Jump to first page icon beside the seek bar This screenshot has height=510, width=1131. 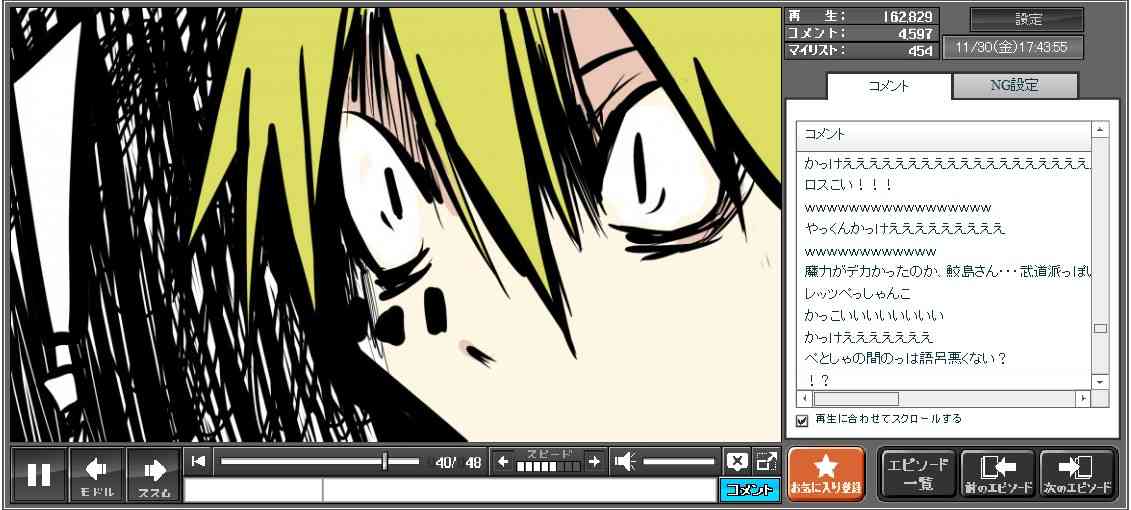point(198,461)
